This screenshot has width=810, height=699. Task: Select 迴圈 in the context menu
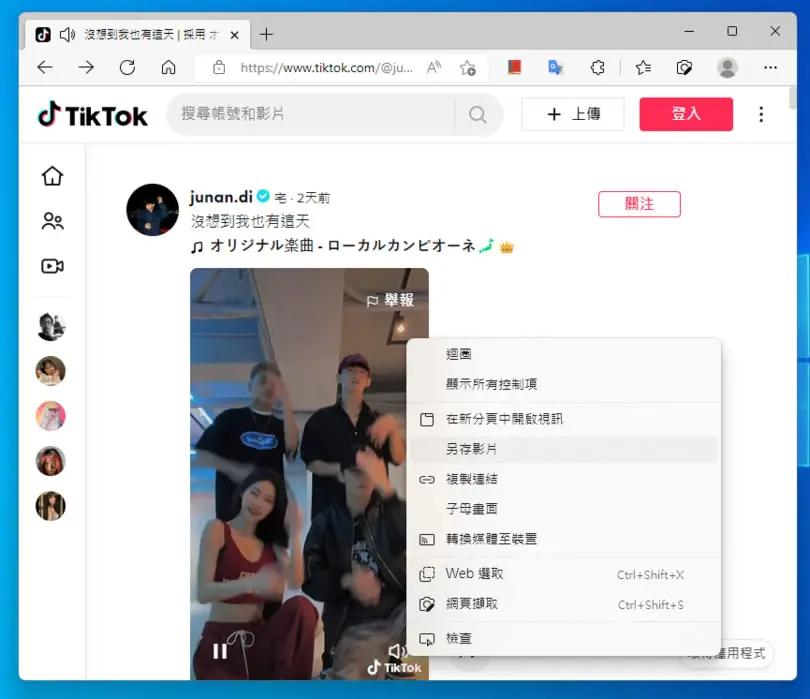(564, 354)
